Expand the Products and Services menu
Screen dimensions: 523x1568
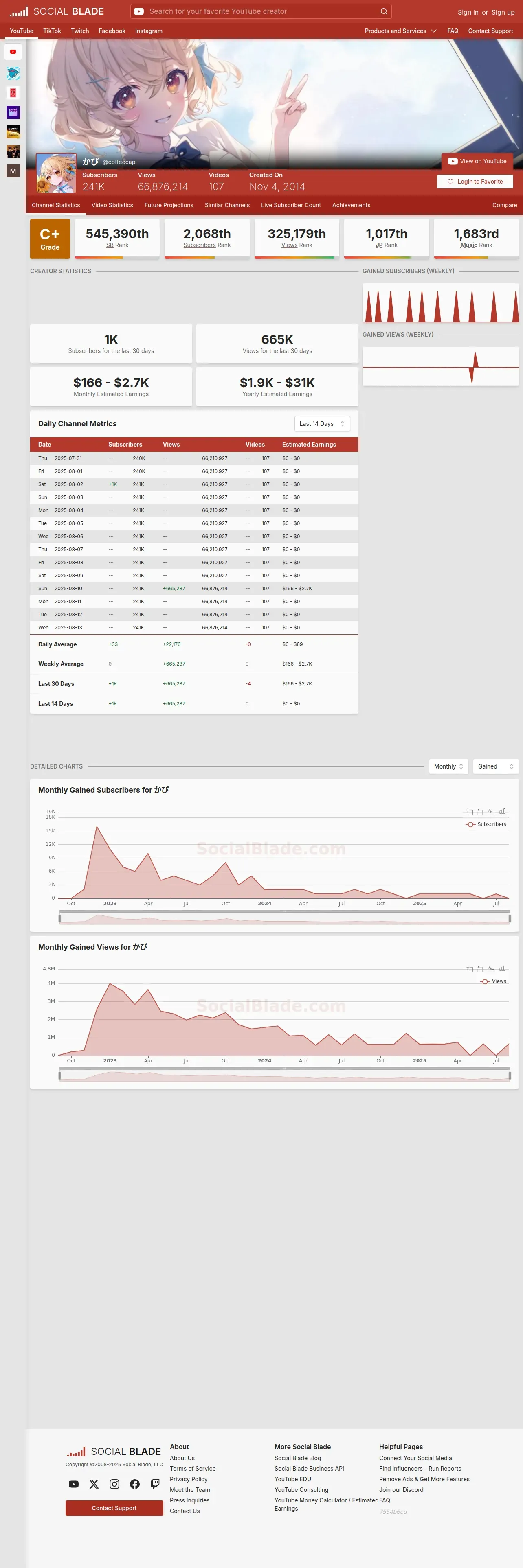[401, 31]
